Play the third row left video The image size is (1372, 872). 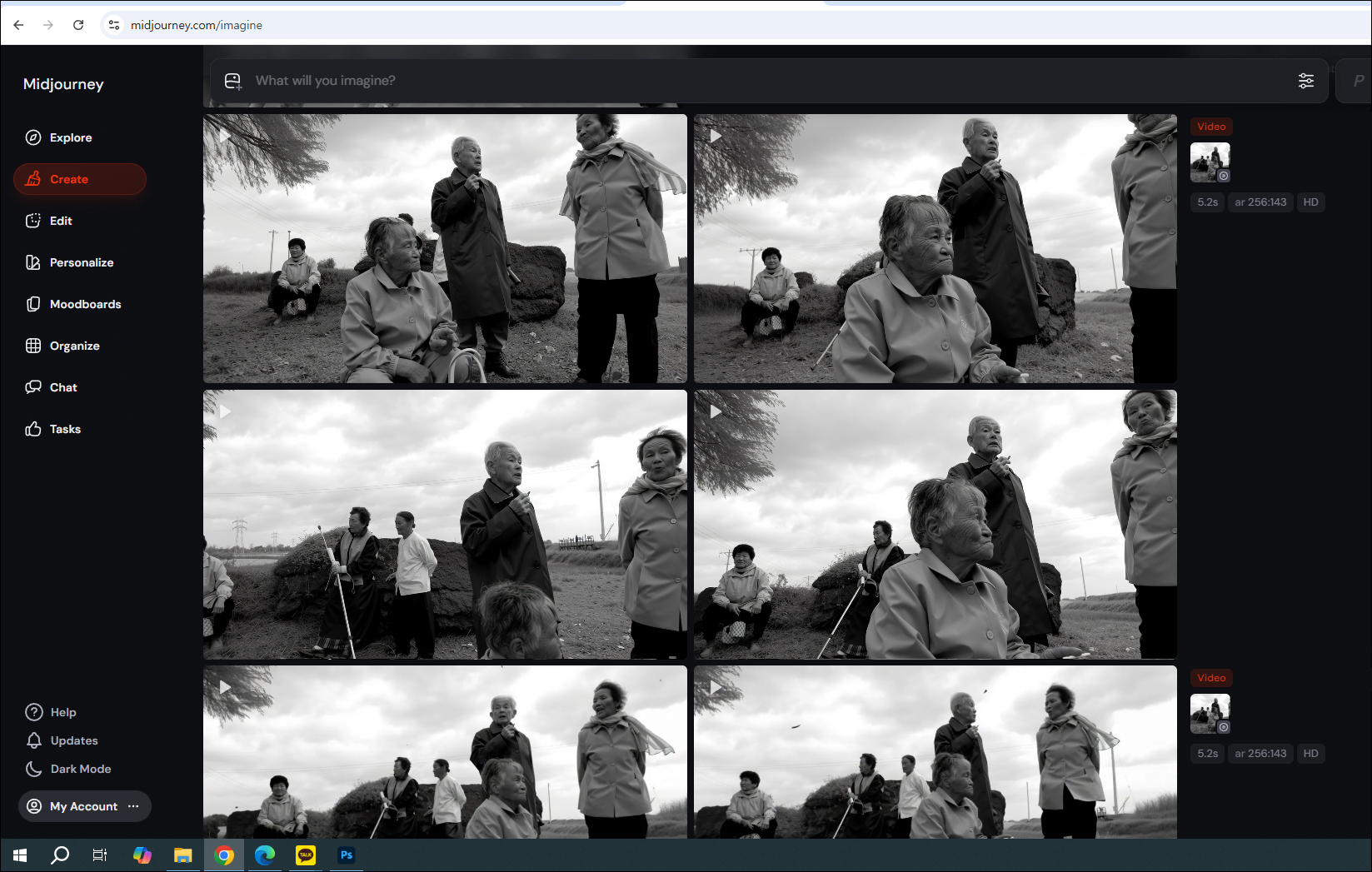click(x=225, y=687)
